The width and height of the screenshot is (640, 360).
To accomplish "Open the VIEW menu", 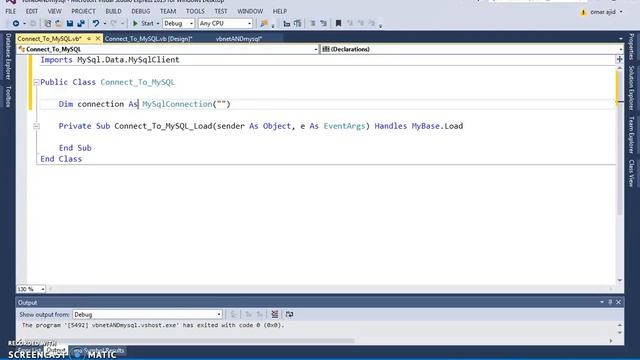I will tap(54, 11).
